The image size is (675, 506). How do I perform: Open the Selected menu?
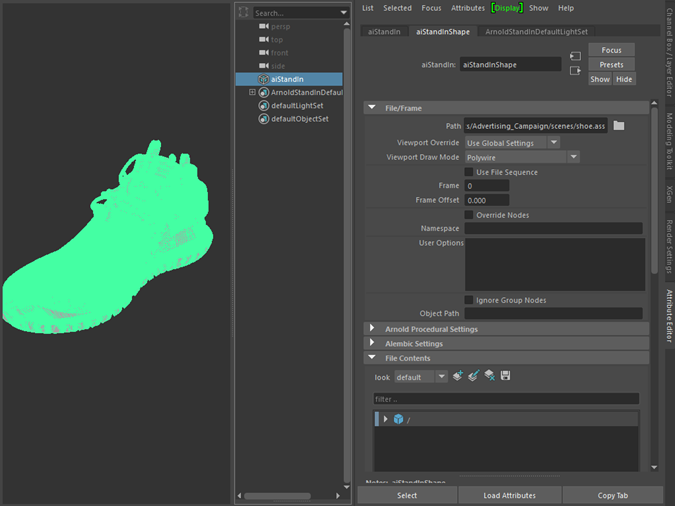[397, 8]
